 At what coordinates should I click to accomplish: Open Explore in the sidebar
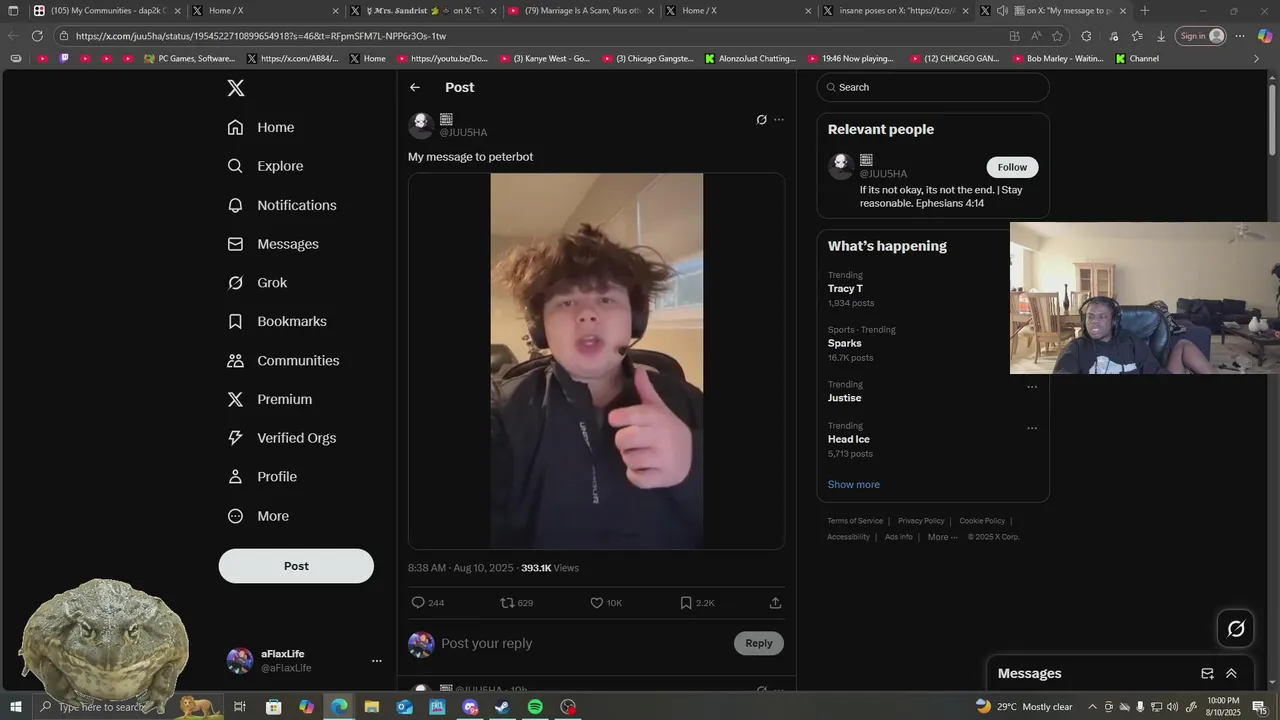[265, 166]
